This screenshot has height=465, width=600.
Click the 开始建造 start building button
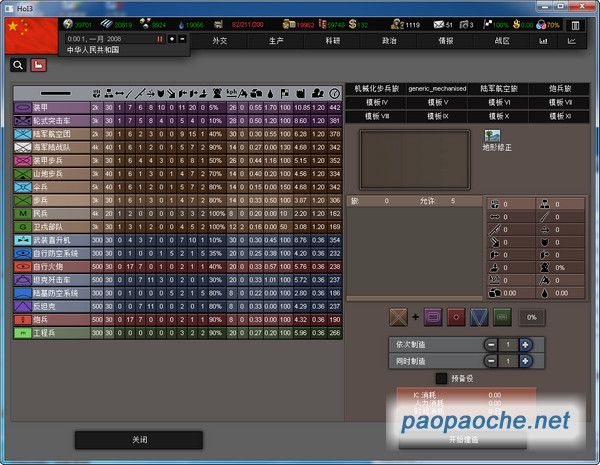click(463, 440)
